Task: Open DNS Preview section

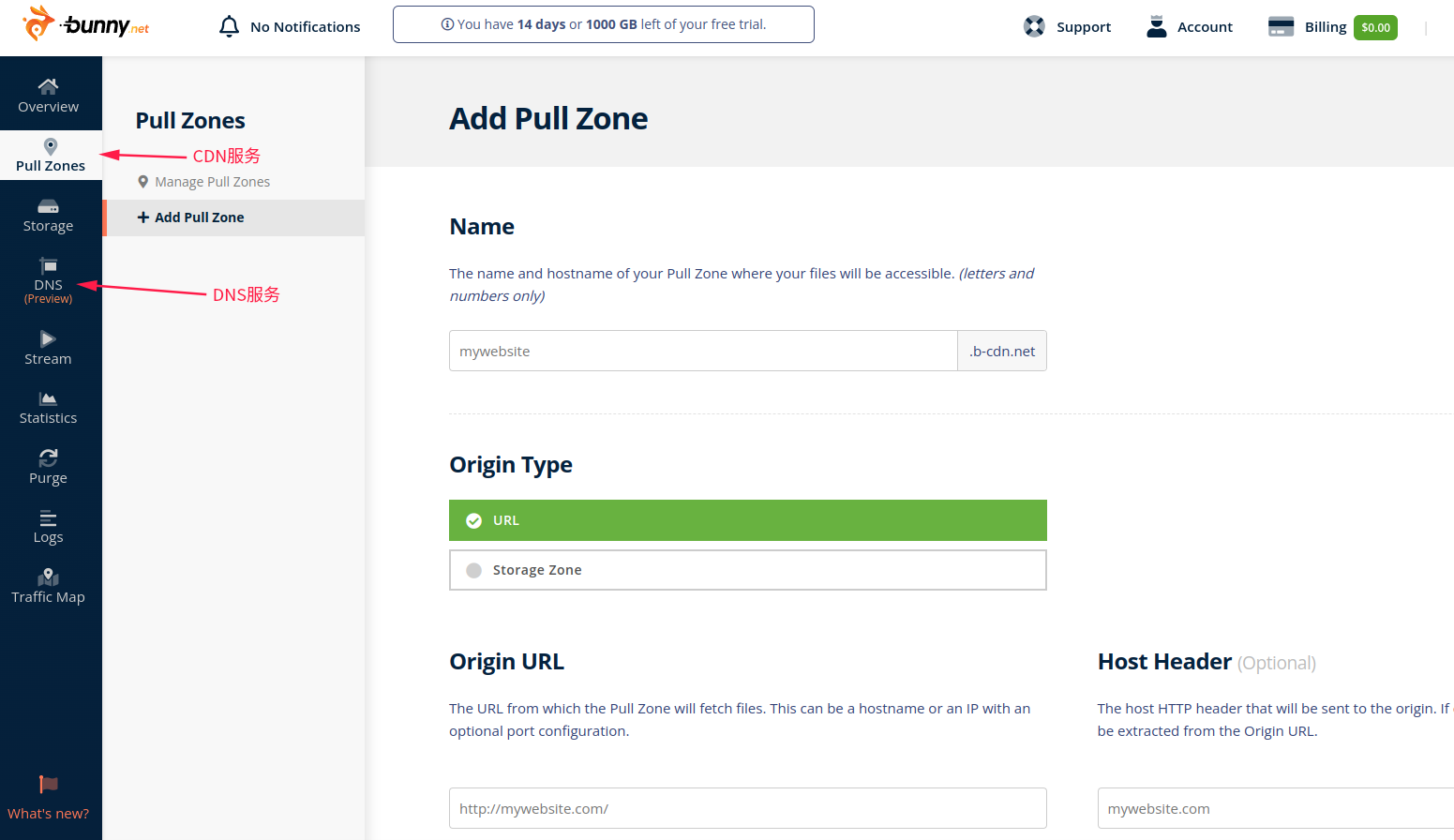Action: point(49,279)
